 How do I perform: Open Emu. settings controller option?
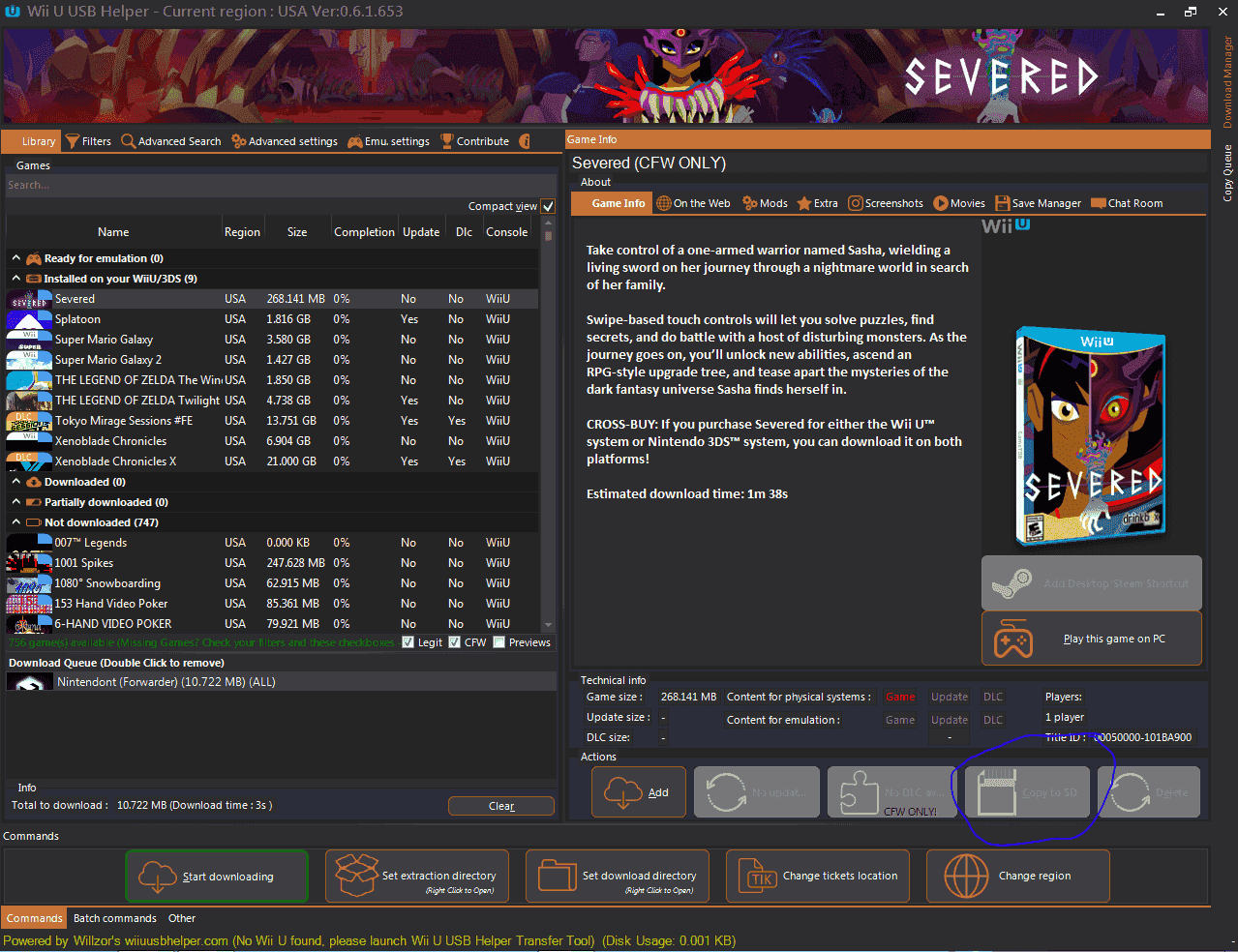click(388, 141)
